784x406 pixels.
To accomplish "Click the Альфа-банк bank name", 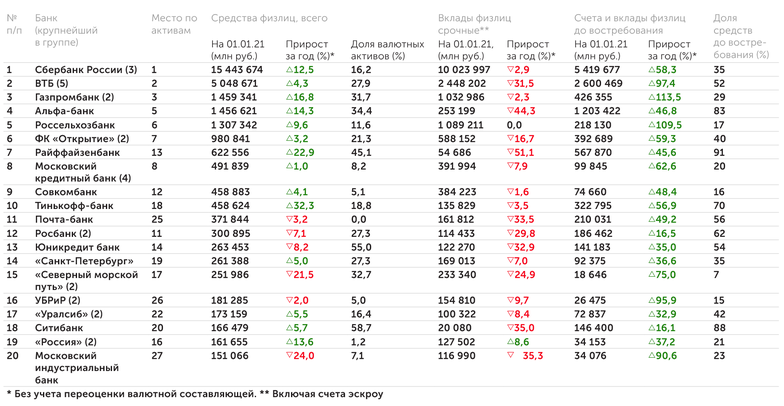I will (x=64, y=110).
